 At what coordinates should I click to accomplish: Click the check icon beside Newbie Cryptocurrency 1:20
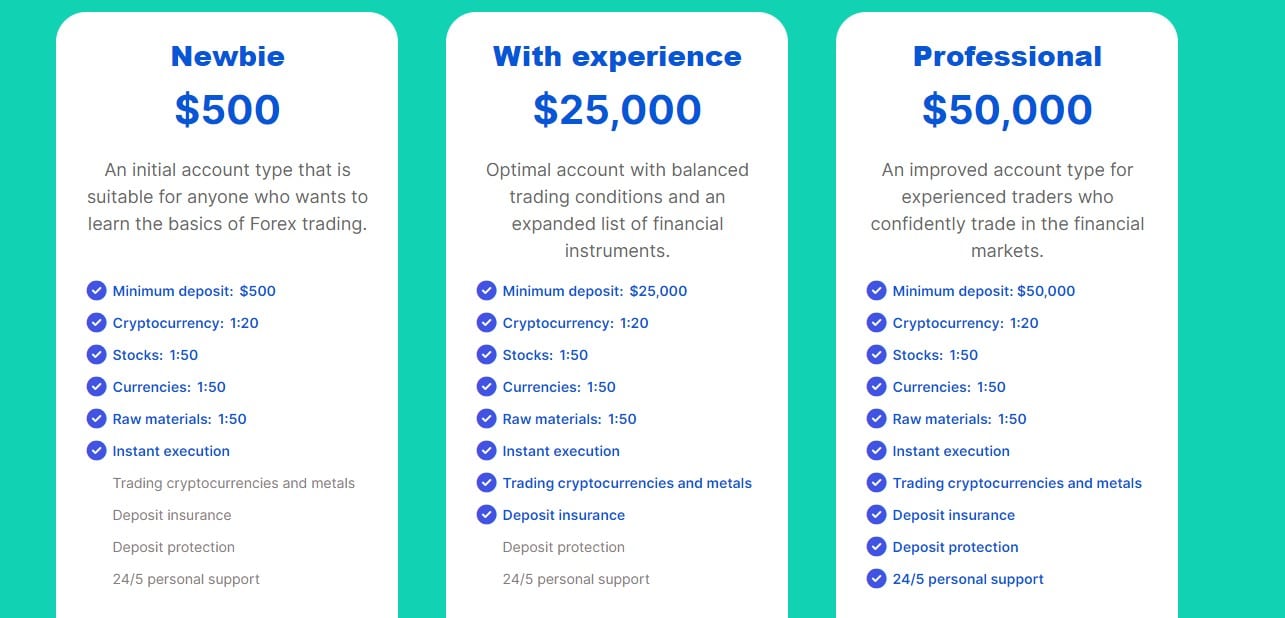coord(96,323)
